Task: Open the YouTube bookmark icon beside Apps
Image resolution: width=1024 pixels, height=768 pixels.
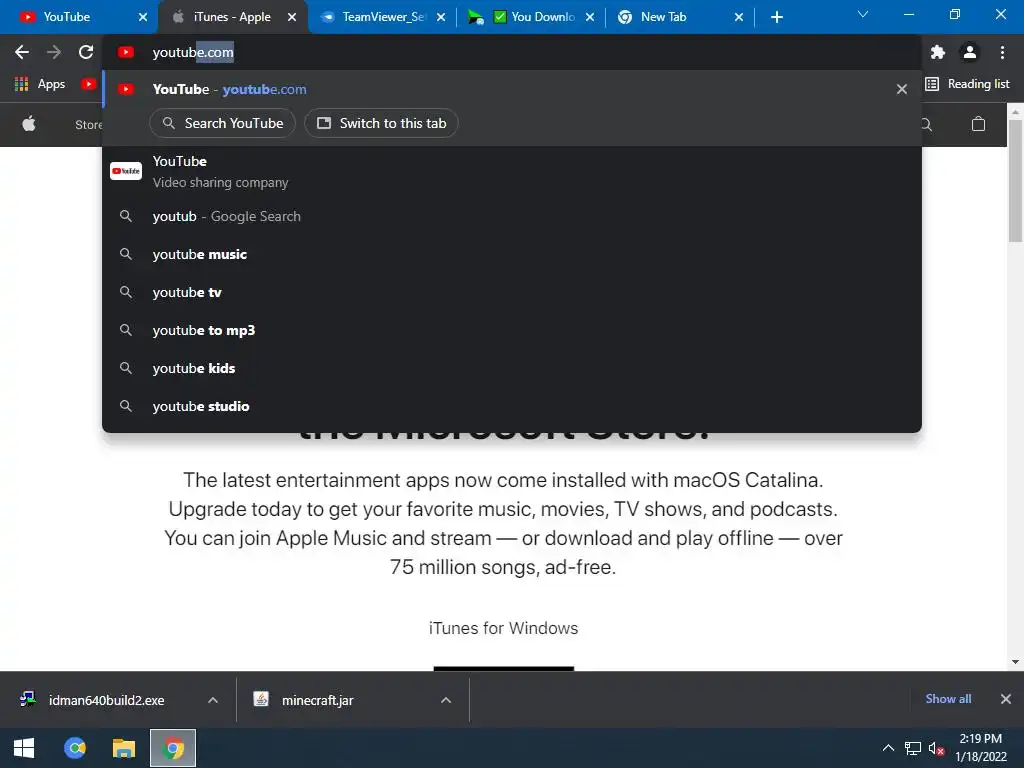Action: [x=89, y=84]
